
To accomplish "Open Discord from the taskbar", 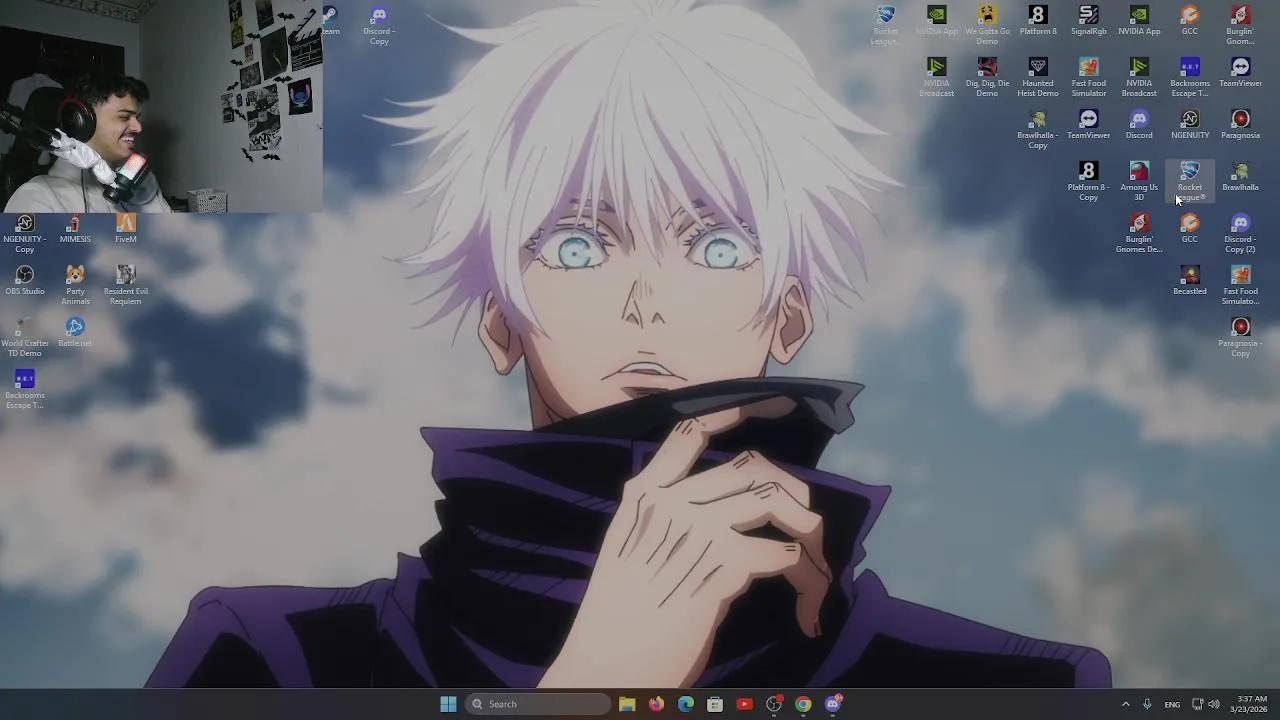I will click(833, 704).
